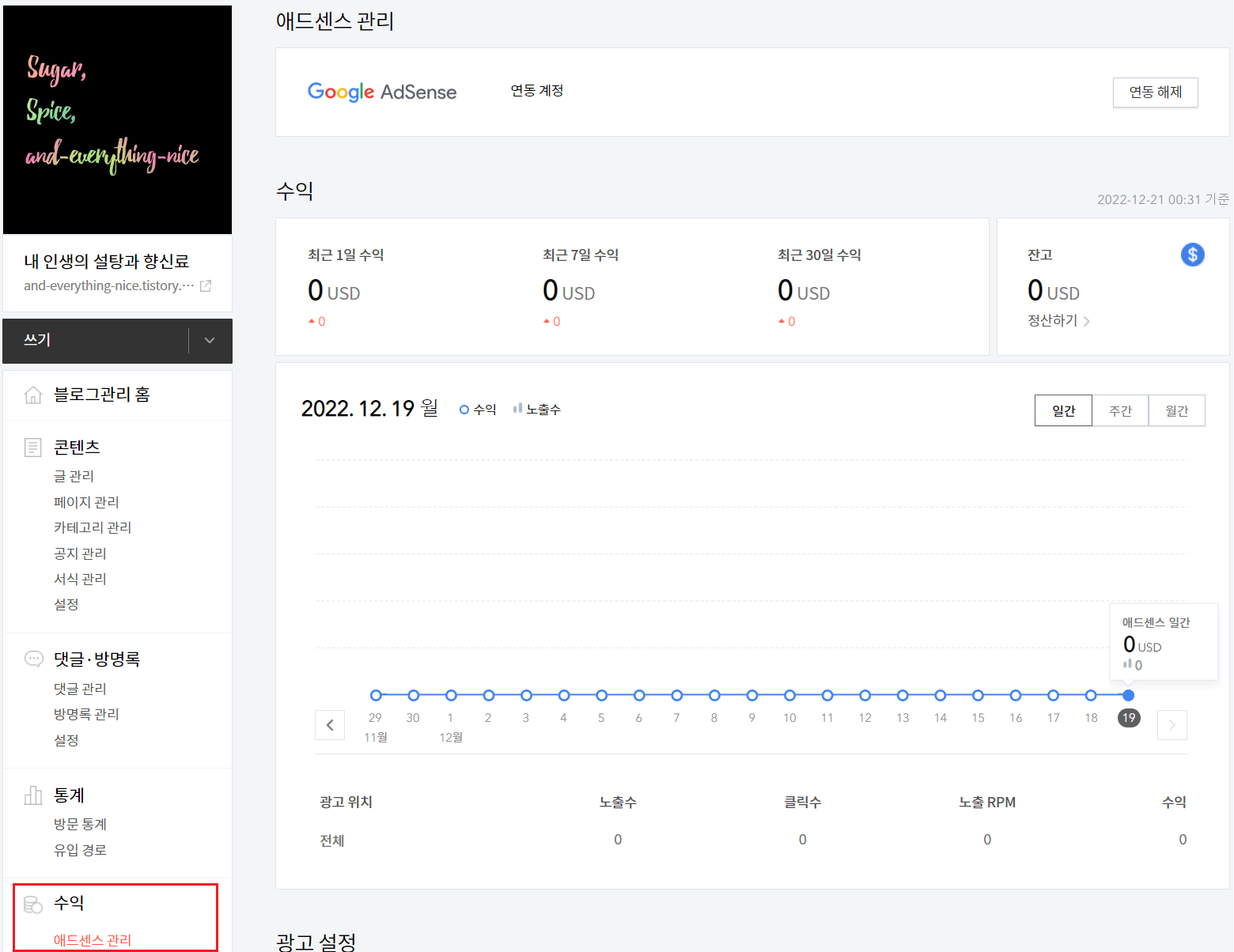Image resolution: width=1234 pixels, height=952 pixels.
Task: Expand the write button dropdown arrow
Action: [x=210, y=341]
